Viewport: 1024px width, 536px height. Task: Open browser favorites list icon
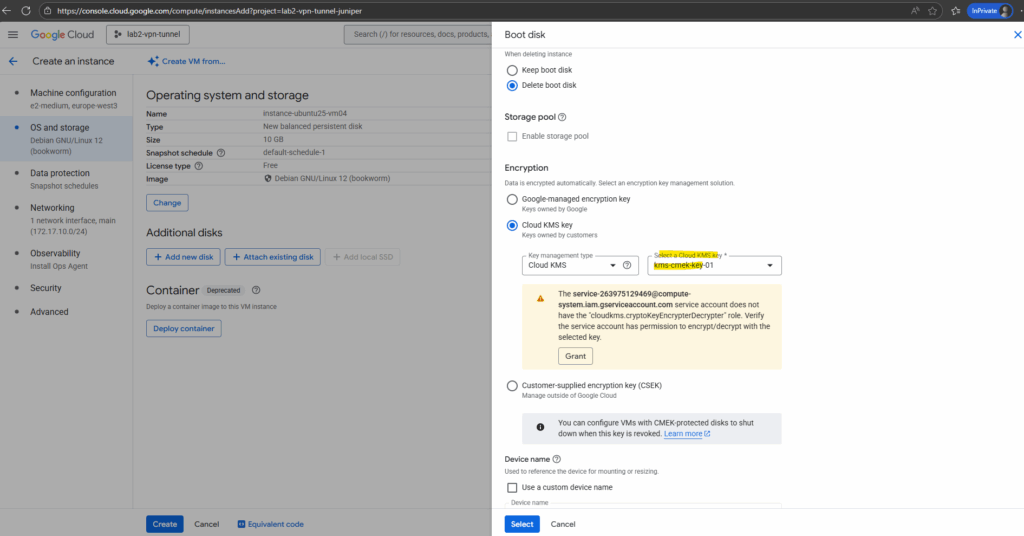tap(956, 10)
